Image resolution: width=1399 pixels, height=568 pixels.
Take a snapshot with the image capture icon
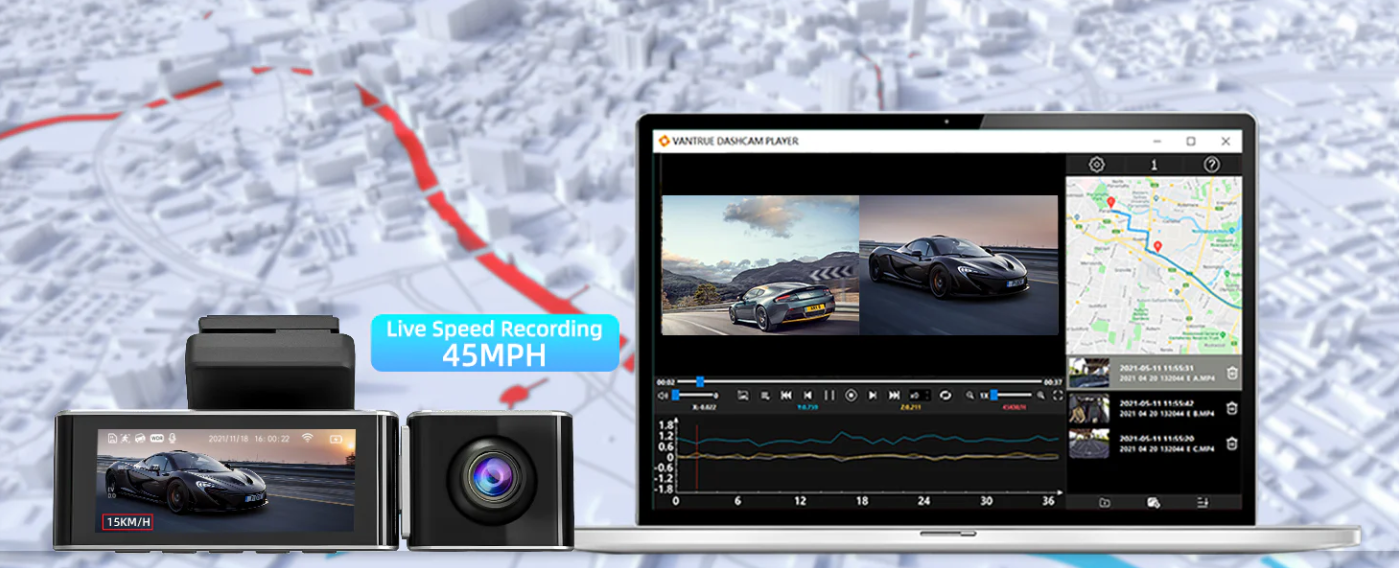(743, 396)
